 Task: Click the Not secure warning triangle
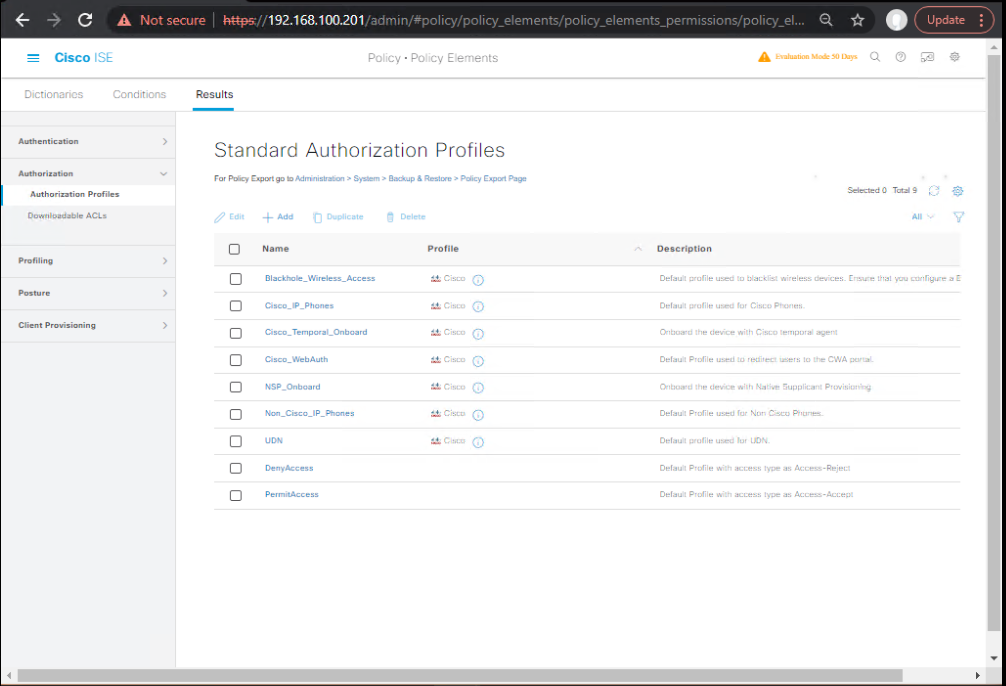click(124, 21)
